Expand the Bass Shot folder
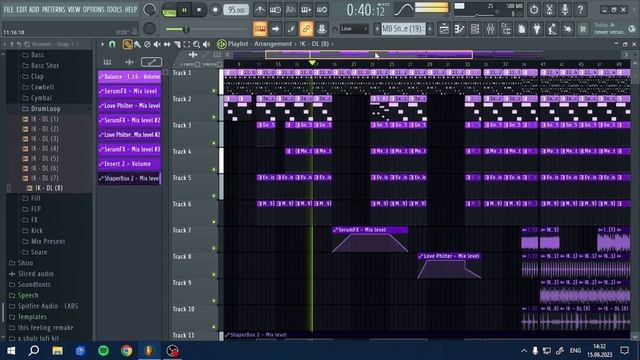Image resolution: width=640 pixels, height=360 pixels. point(45,65)
